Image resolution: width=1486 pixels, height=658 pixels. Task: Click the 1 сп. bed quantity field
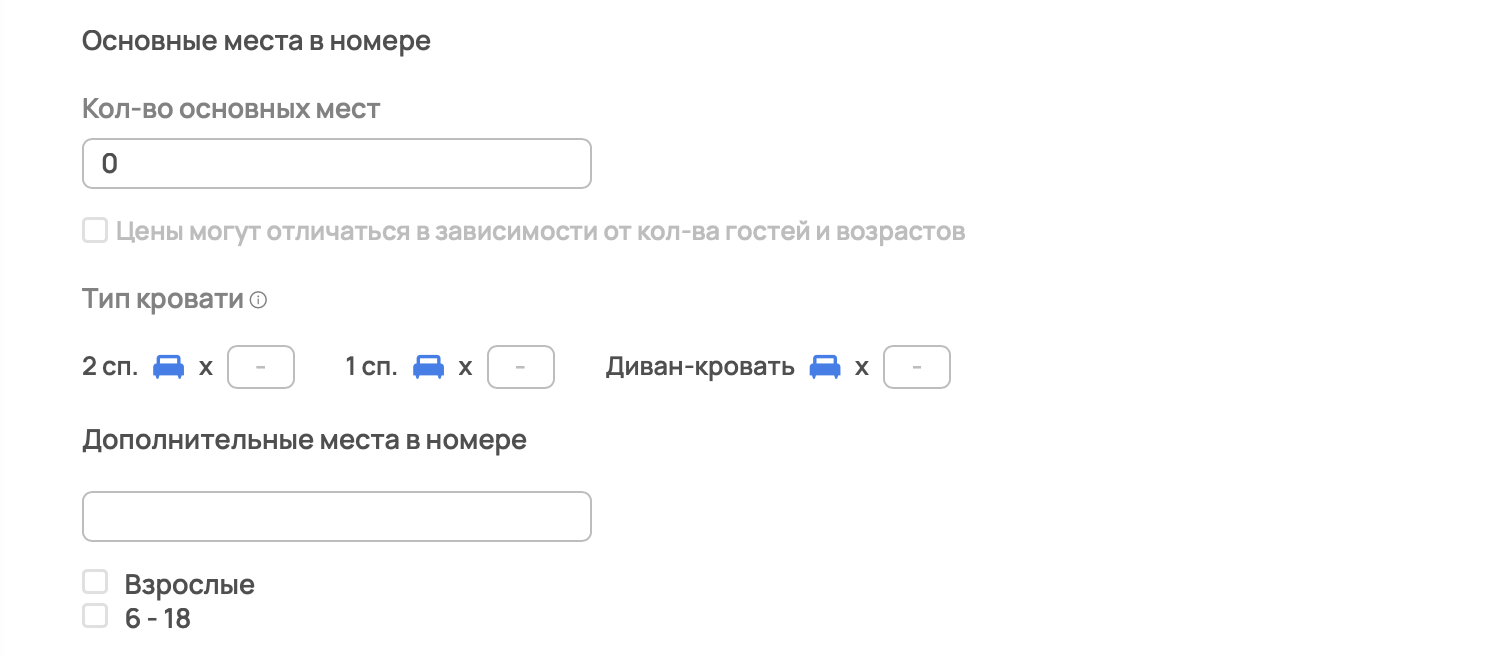(x=520, y=367)
